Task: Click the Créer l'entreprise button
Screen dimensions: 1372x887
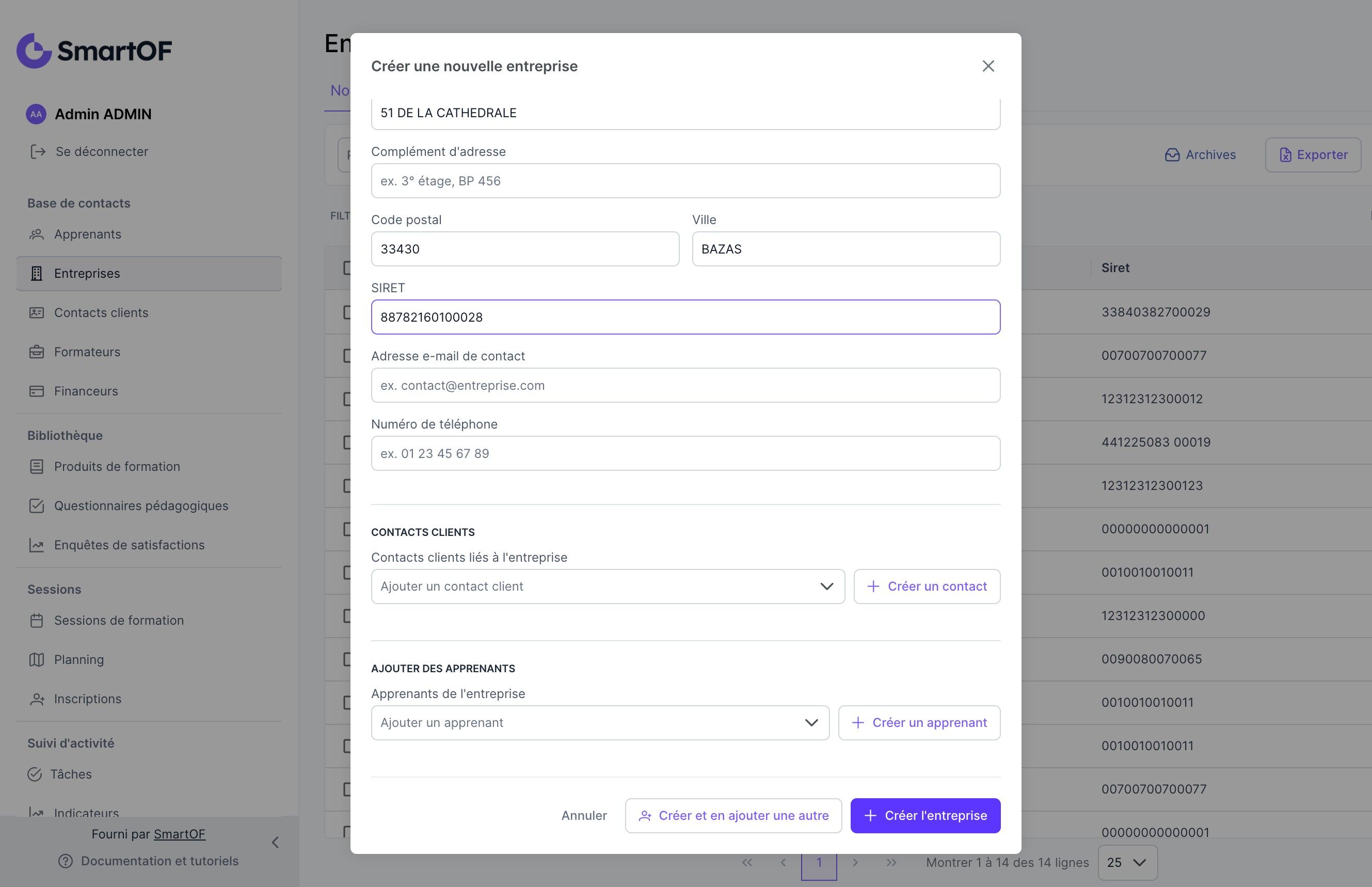Action: [925, 816]
